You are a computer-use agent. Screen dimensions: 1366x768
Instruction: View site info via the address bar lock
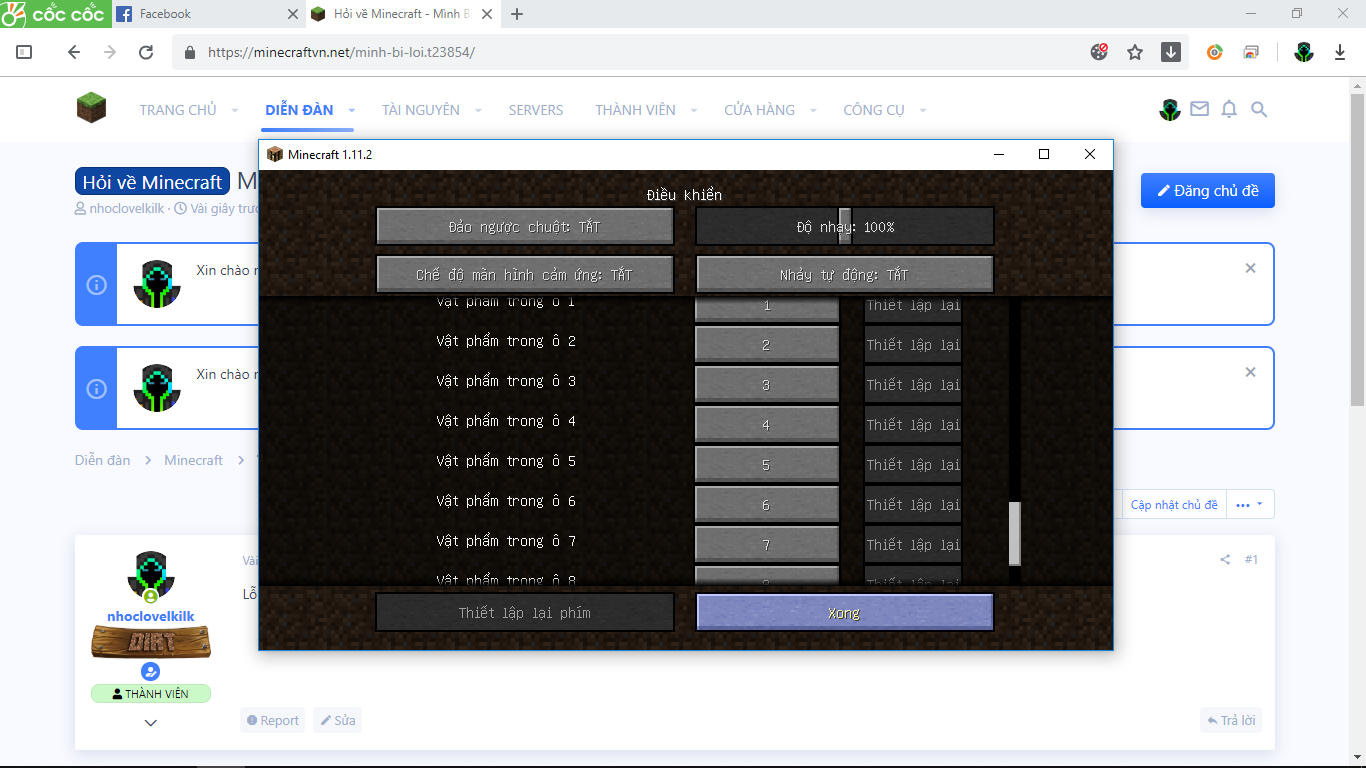(190, 52)
